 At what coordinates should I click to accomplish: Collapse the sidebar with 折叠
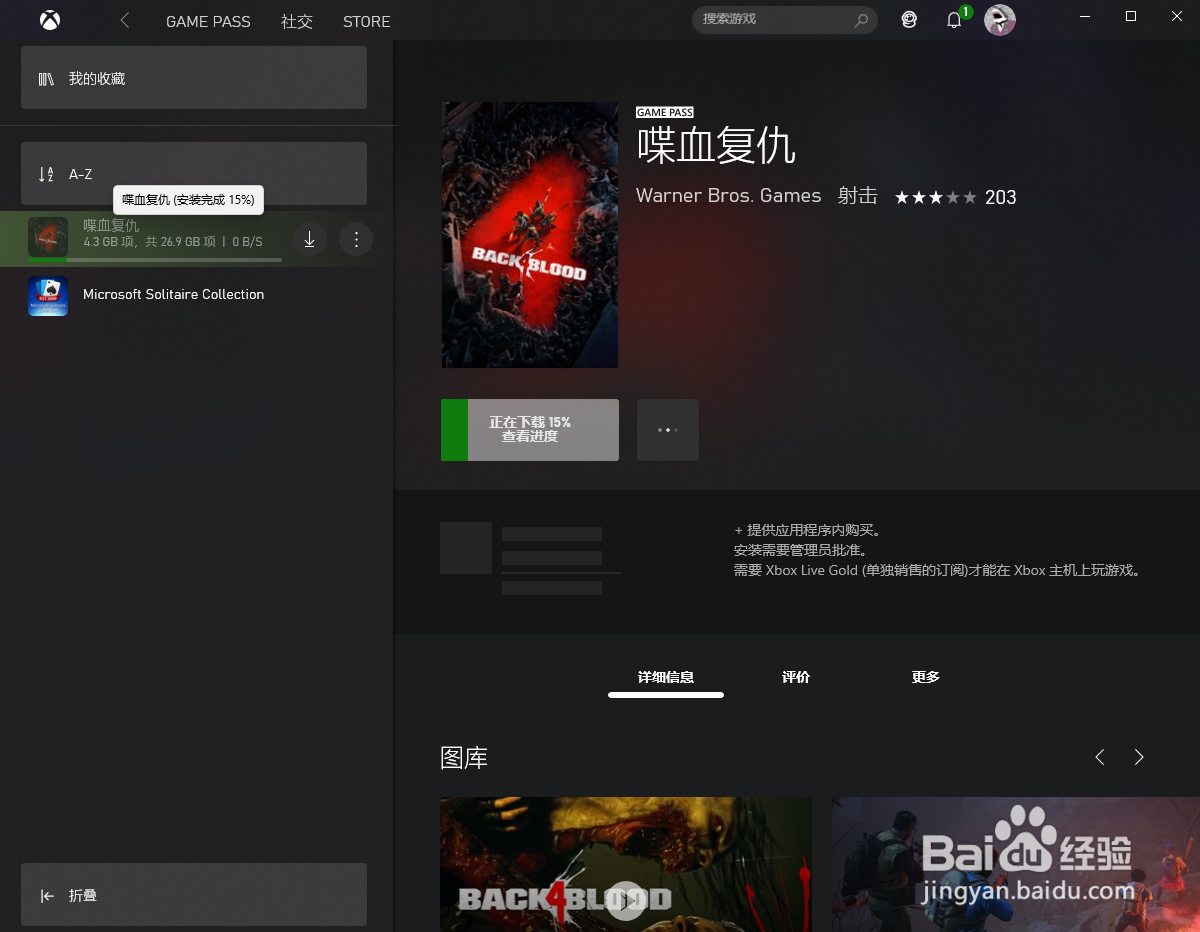[x=194, y=895]
